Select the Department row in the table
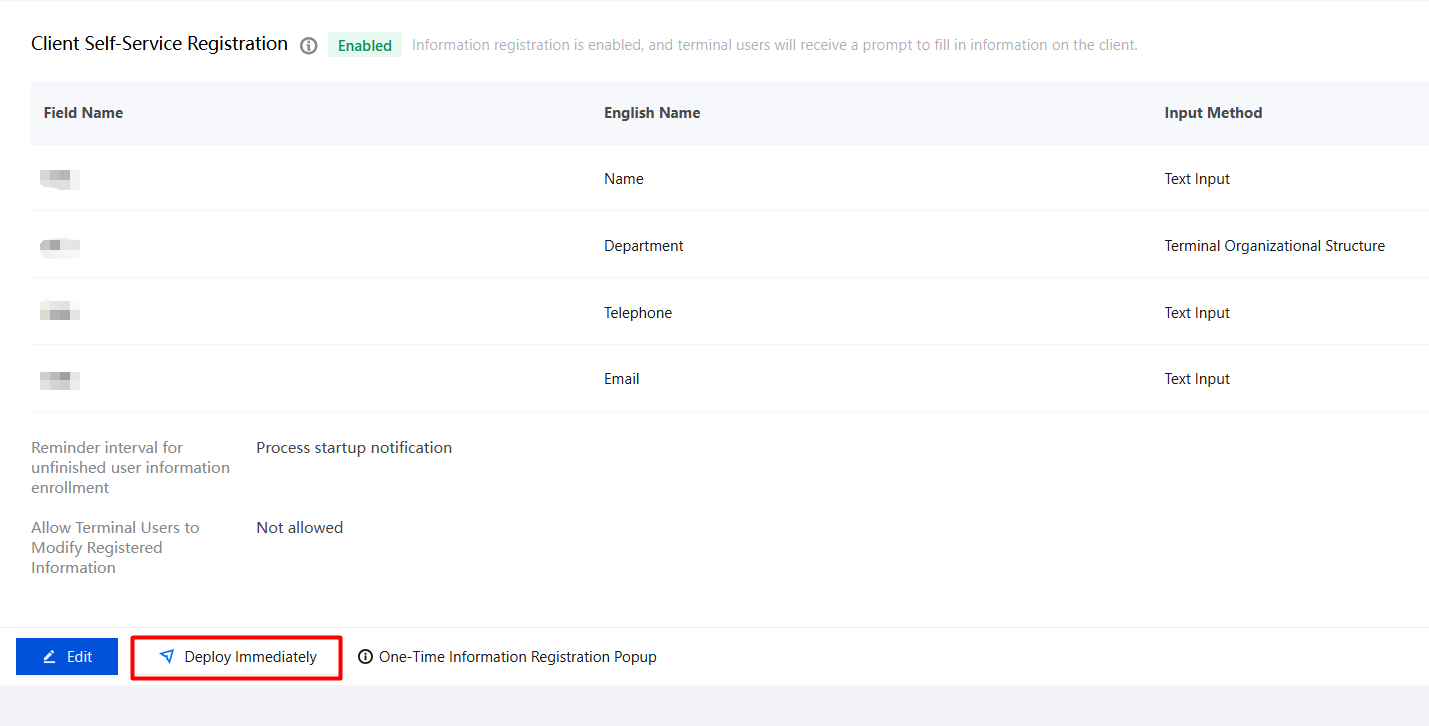Viewport: 1429px width, 726px height. (730, 245)
